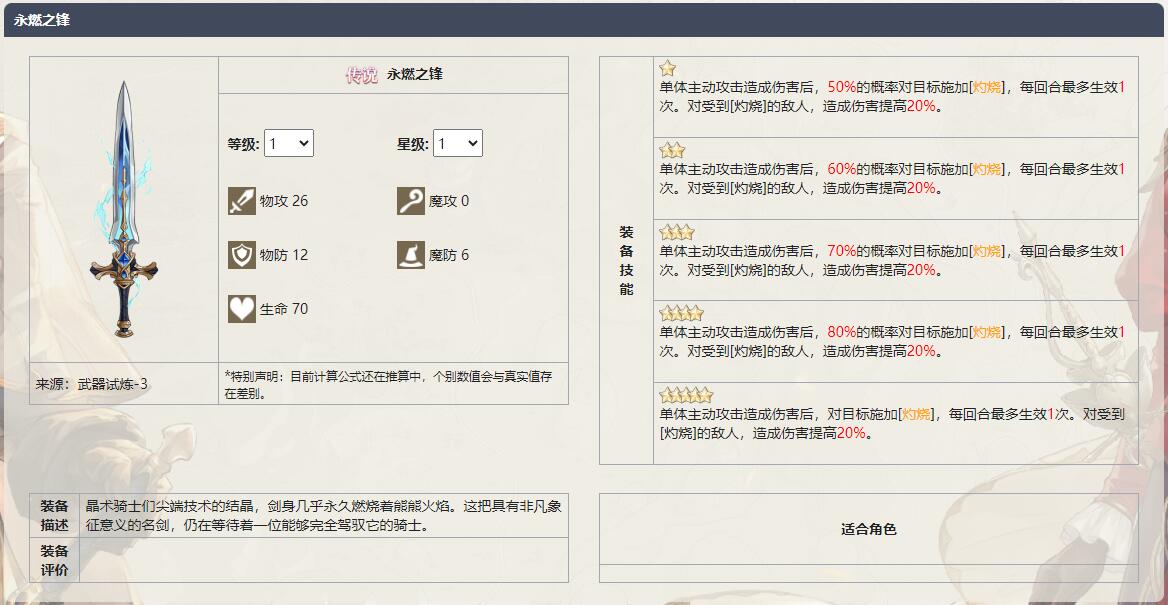Click the 特别声明 disclaimer note

(388, 384)
